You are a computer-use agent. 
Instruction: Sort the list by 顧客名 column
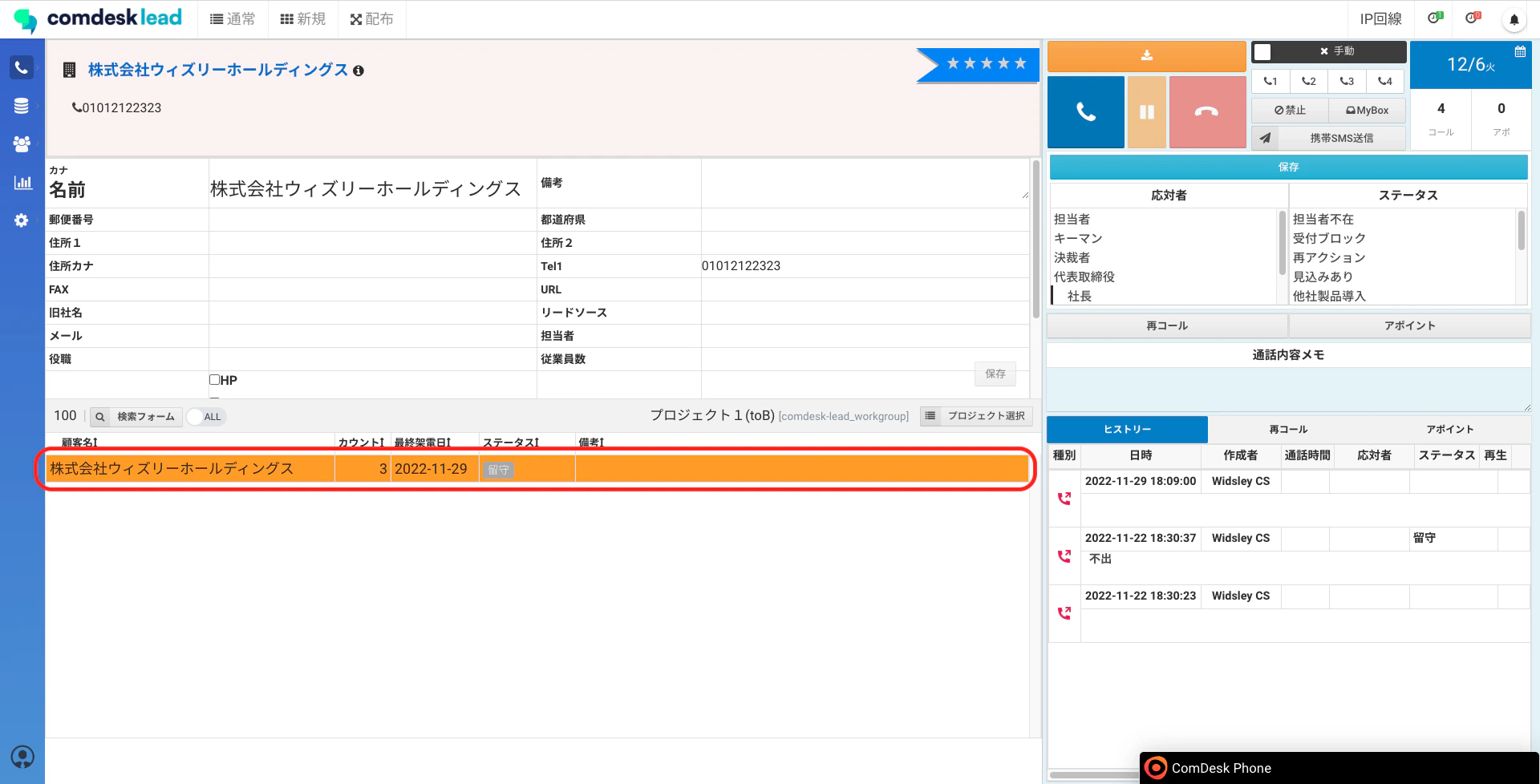79,443
